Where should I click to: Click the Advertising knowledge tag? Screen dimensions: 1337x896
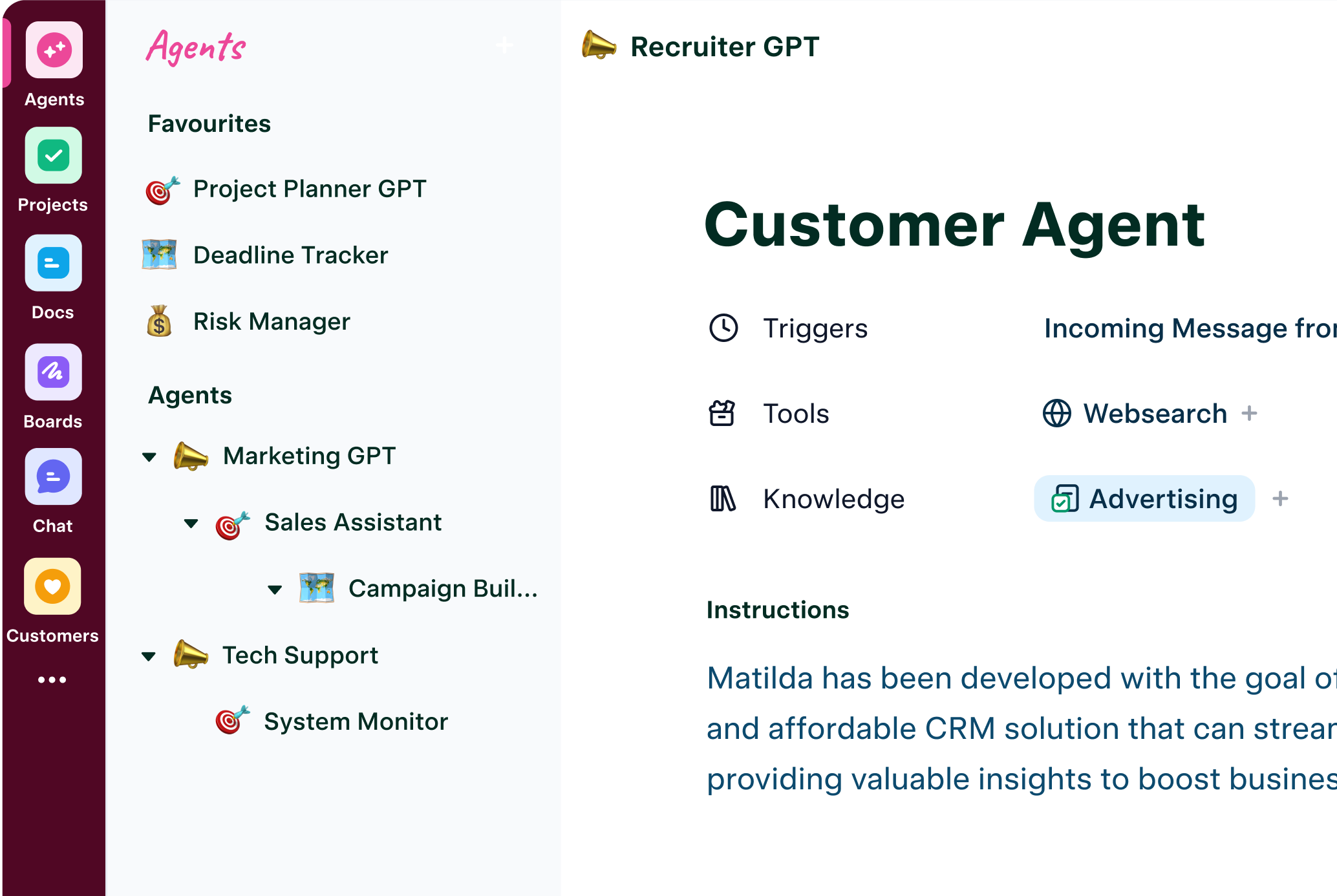(x=1144, y=499)
